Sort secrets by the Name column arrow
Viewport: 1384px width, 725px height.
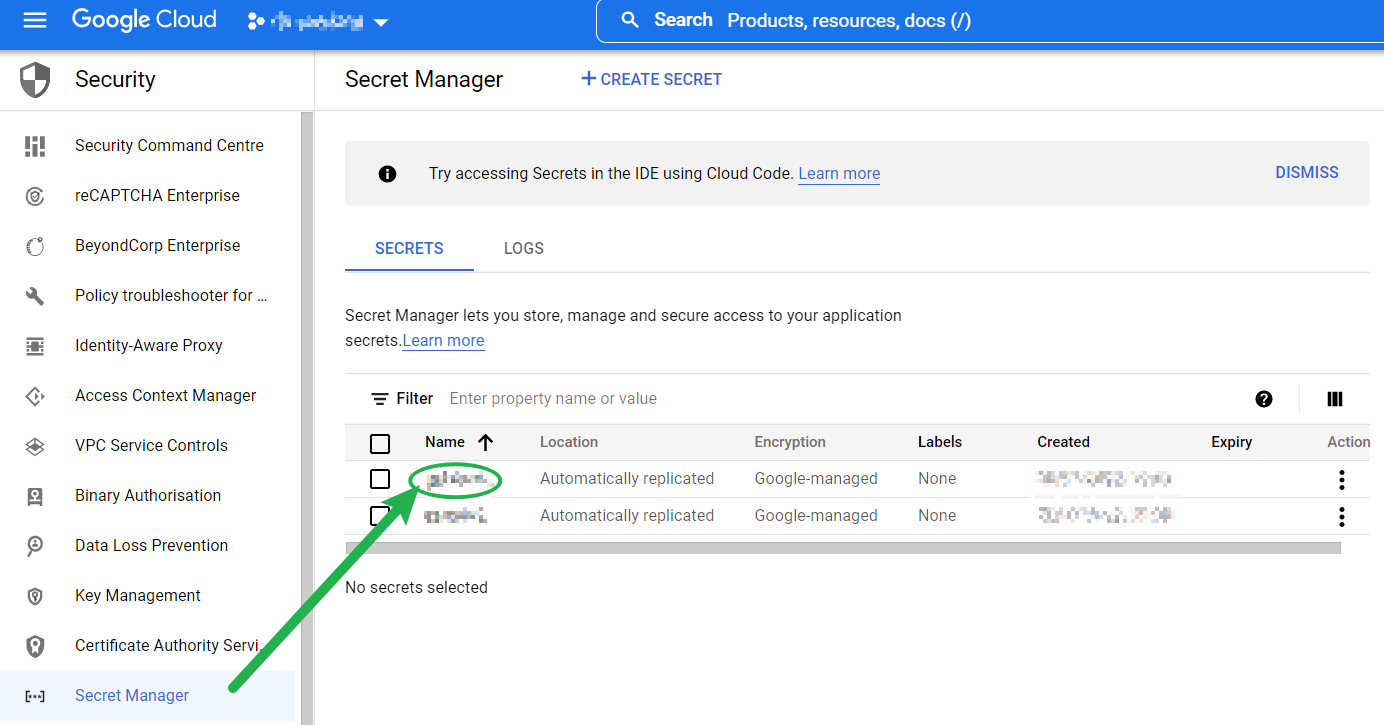[486, 442]
